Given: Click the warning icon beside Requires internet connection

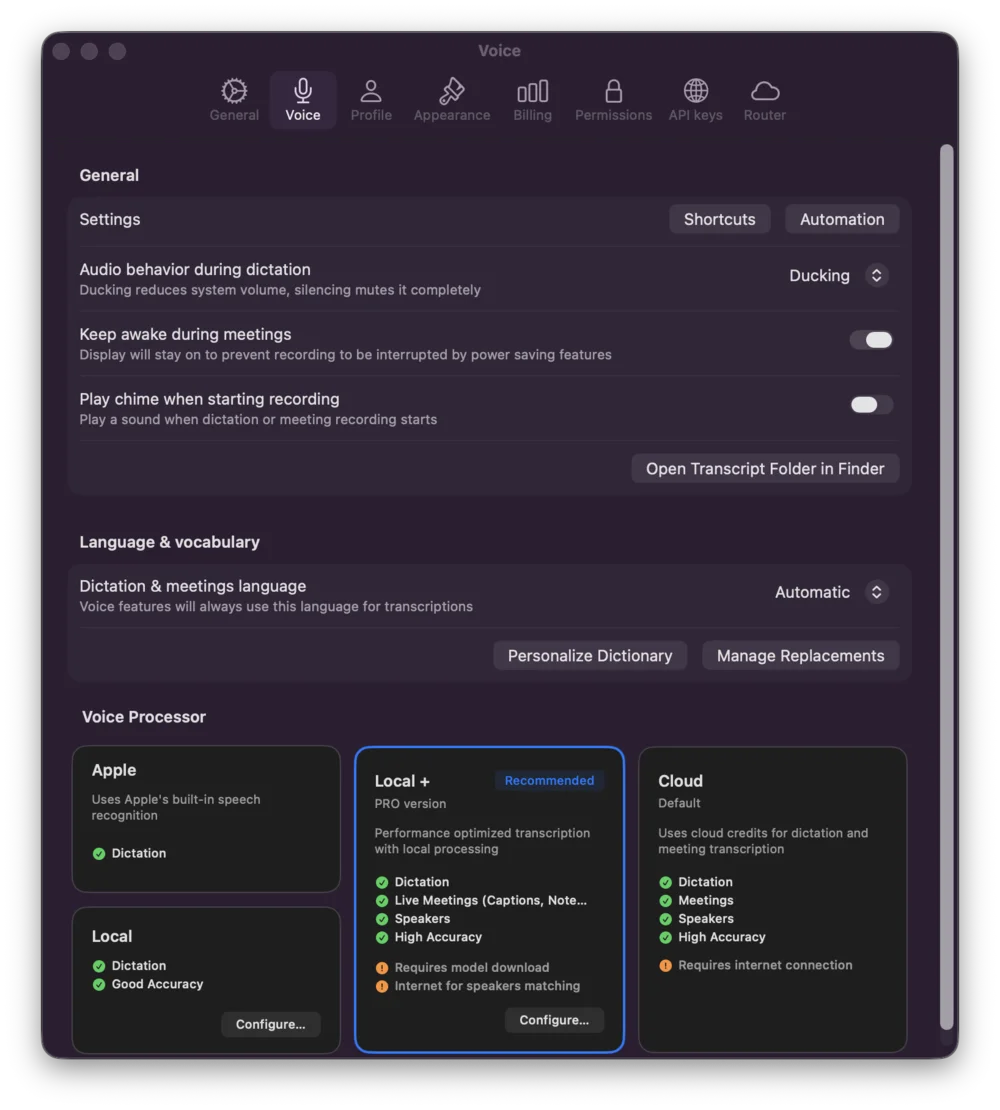Looking at the screenshot, I should tap(666, 966).
